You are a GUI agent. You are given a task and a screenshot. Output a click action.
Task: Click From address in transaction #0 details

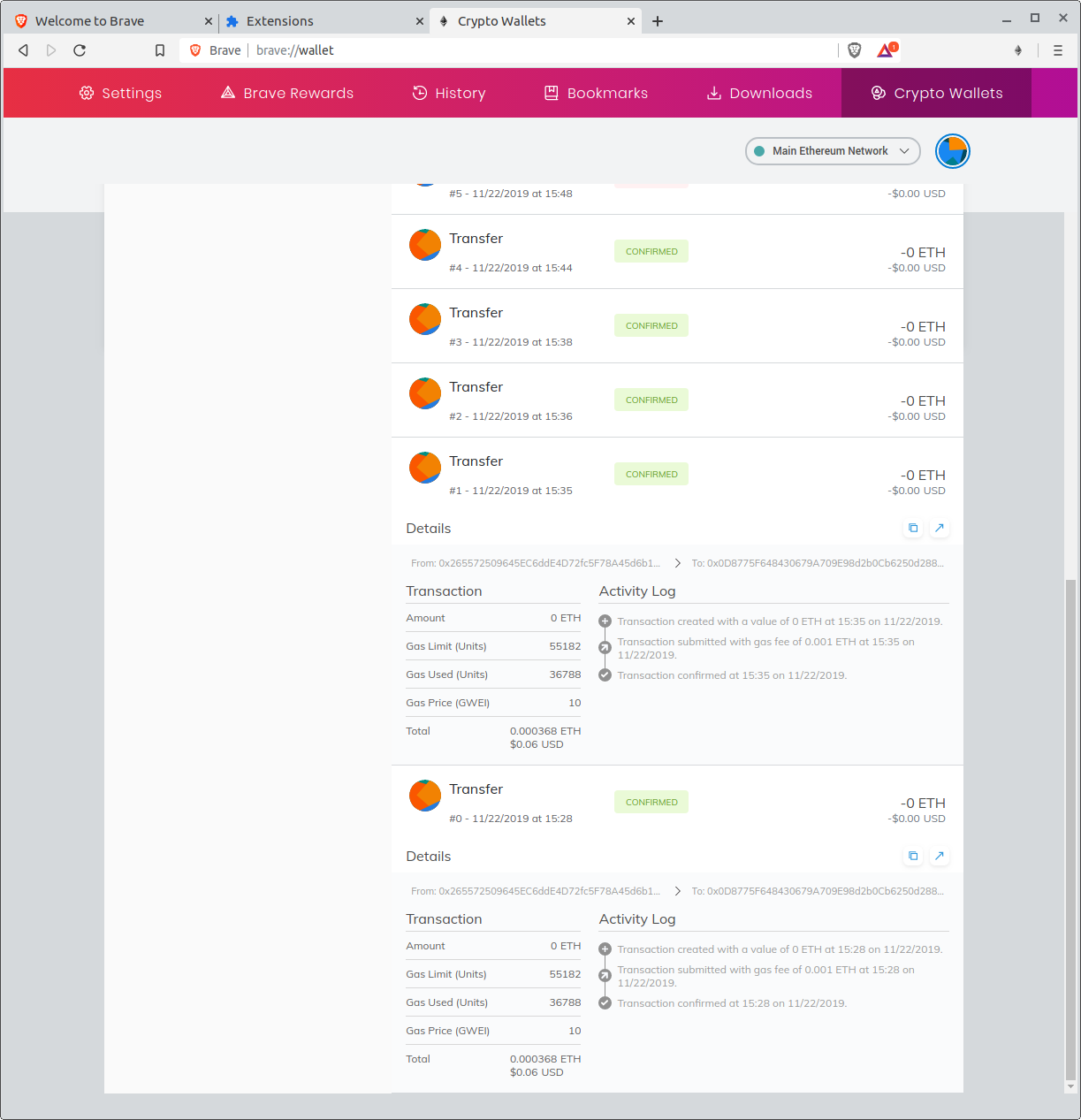[x=536, y=891]
